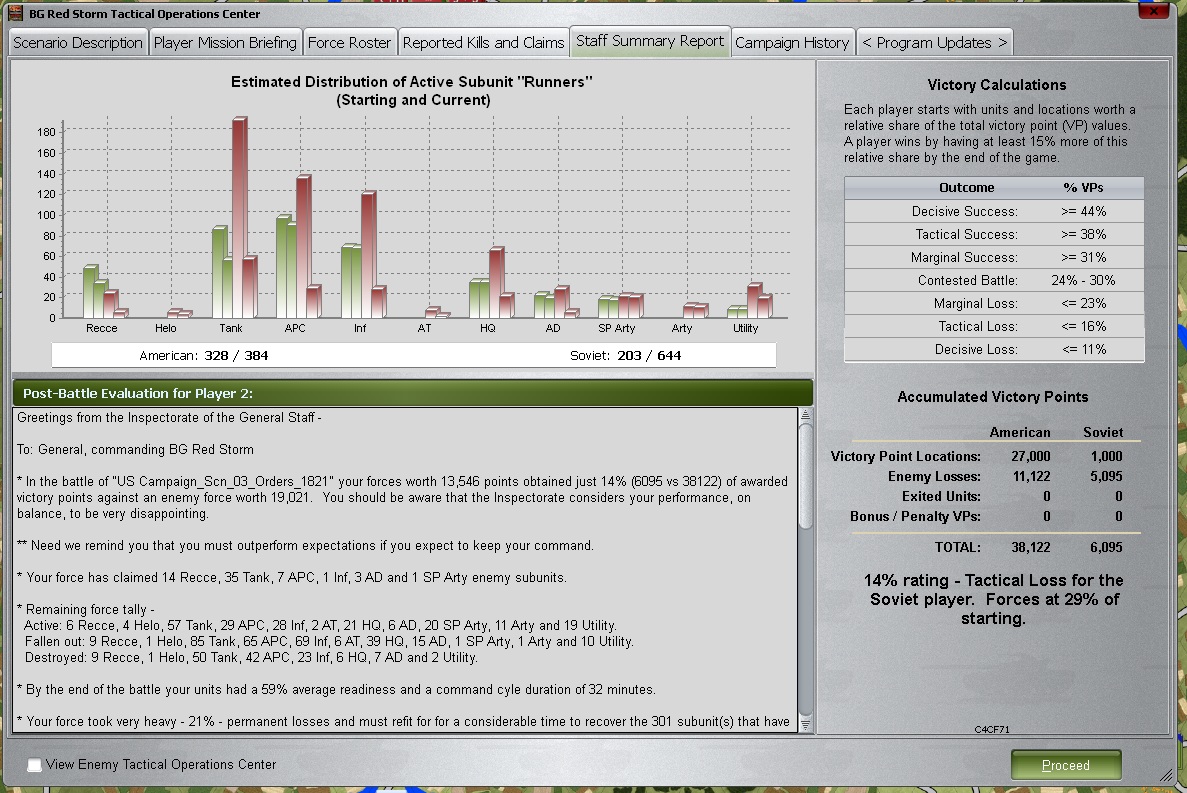Click the American Recce starting bar

(90, 292)
